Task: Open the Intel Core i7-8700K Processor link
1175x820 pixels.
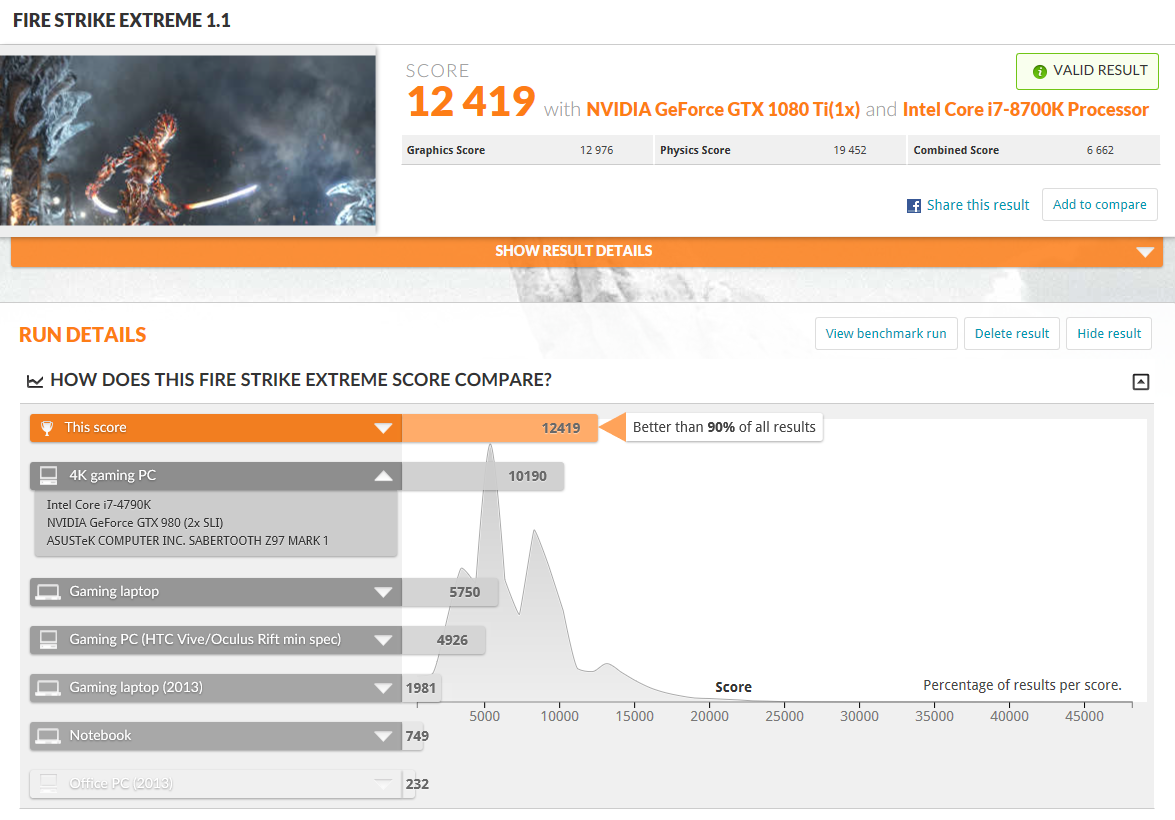Action: (x=1025, y=109)
